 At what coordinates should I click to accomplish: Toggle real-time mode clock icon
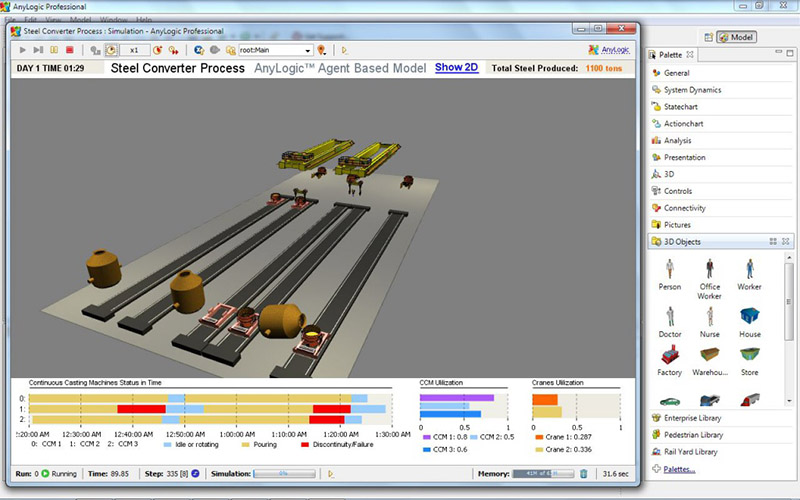[x=111, y=50]
